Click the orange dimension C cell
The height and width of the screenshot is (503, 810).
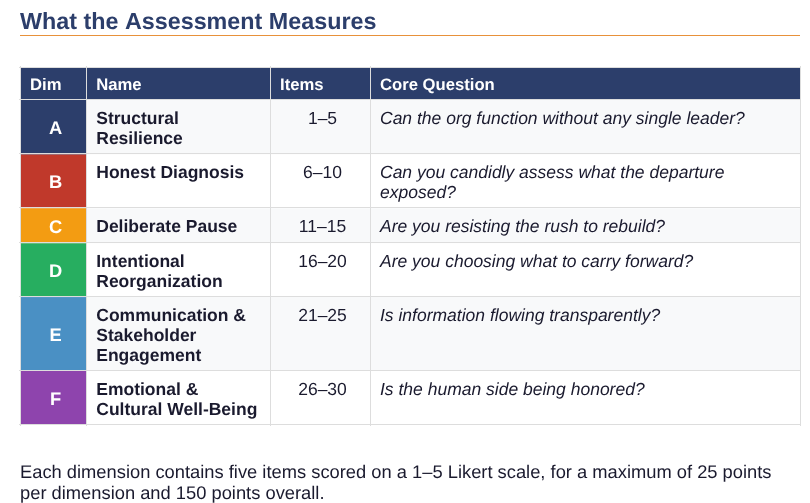tap(55, 227)
